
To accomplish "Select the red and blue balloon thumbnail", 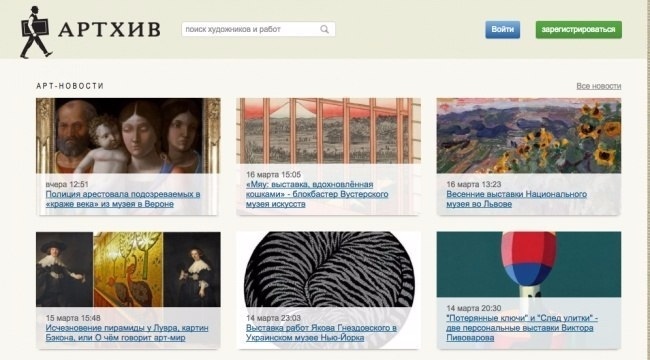I will tap(529, 264).
